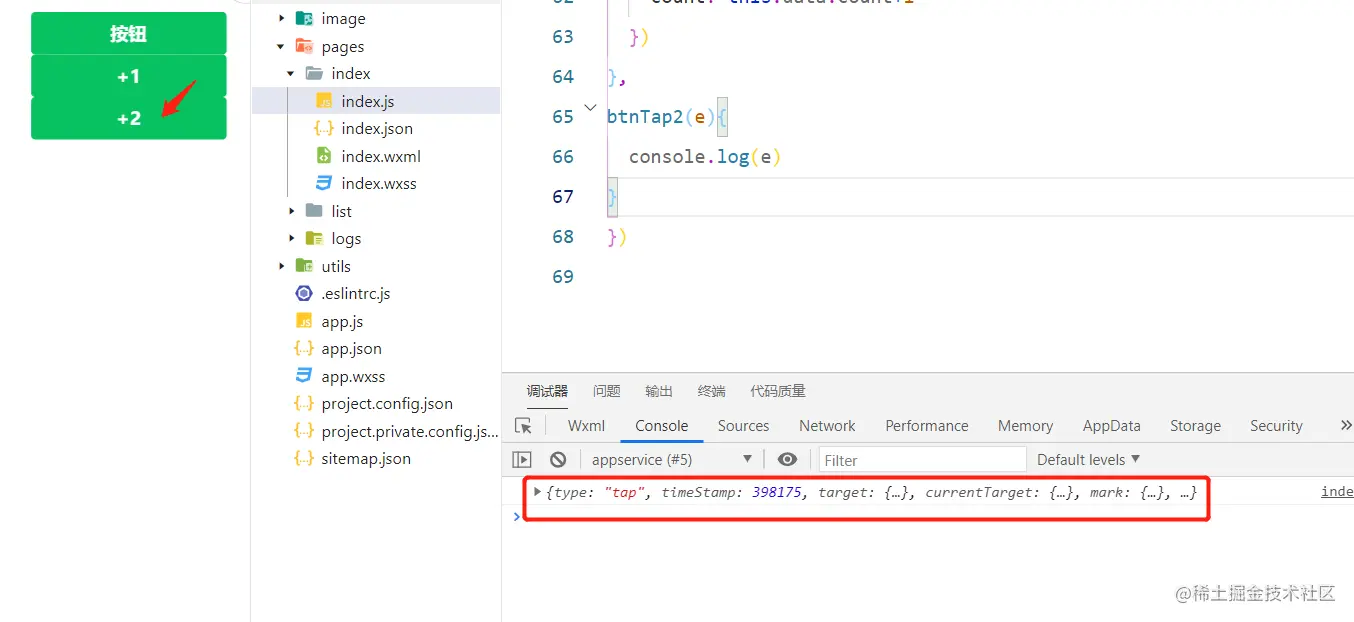This screenshot has width=1354, height=622.
Task: Open the Storage devtools tab
Action: (x=1195, y=425)
